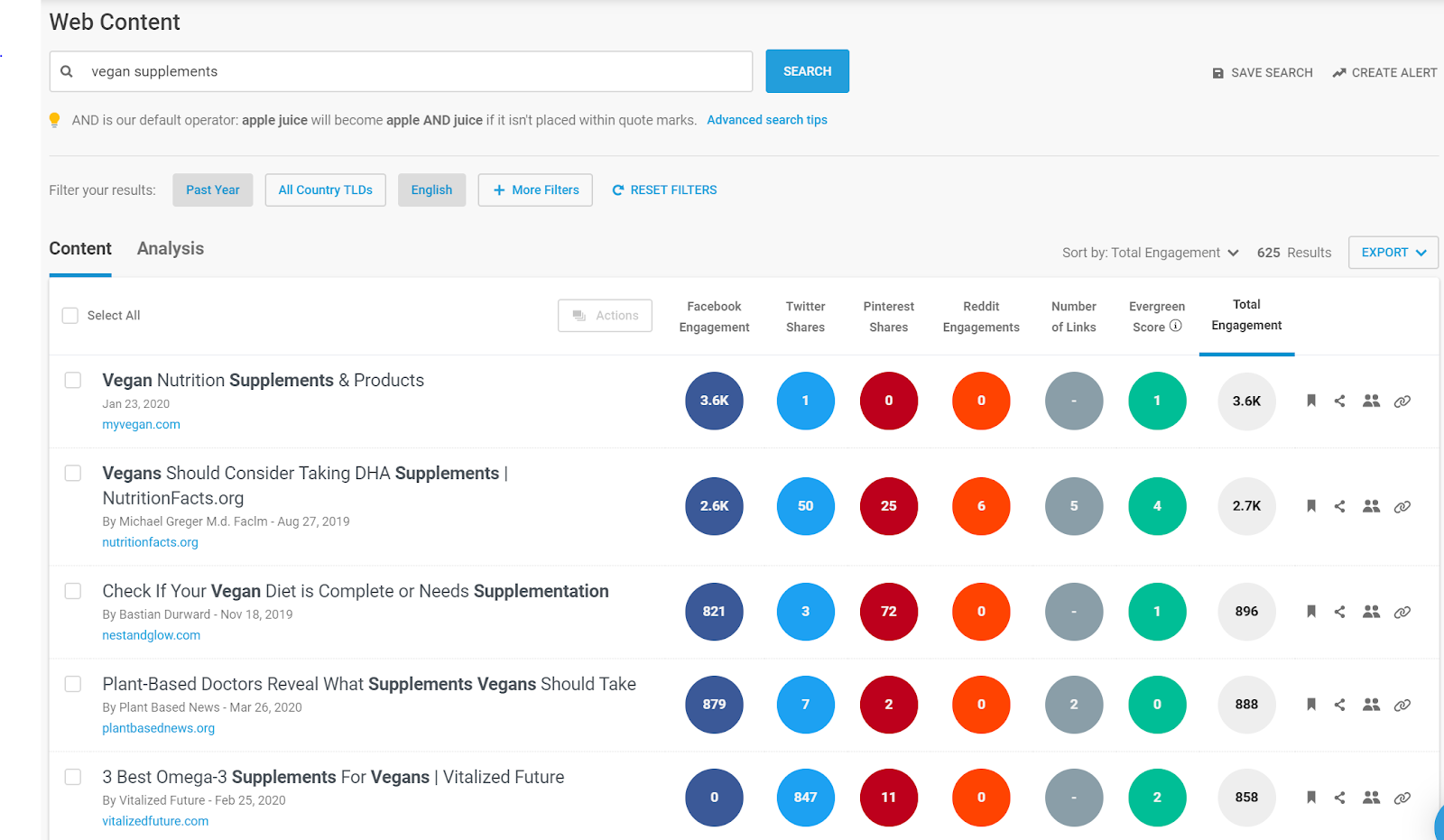Click the Save Search icon

(x=1218, y=73)
